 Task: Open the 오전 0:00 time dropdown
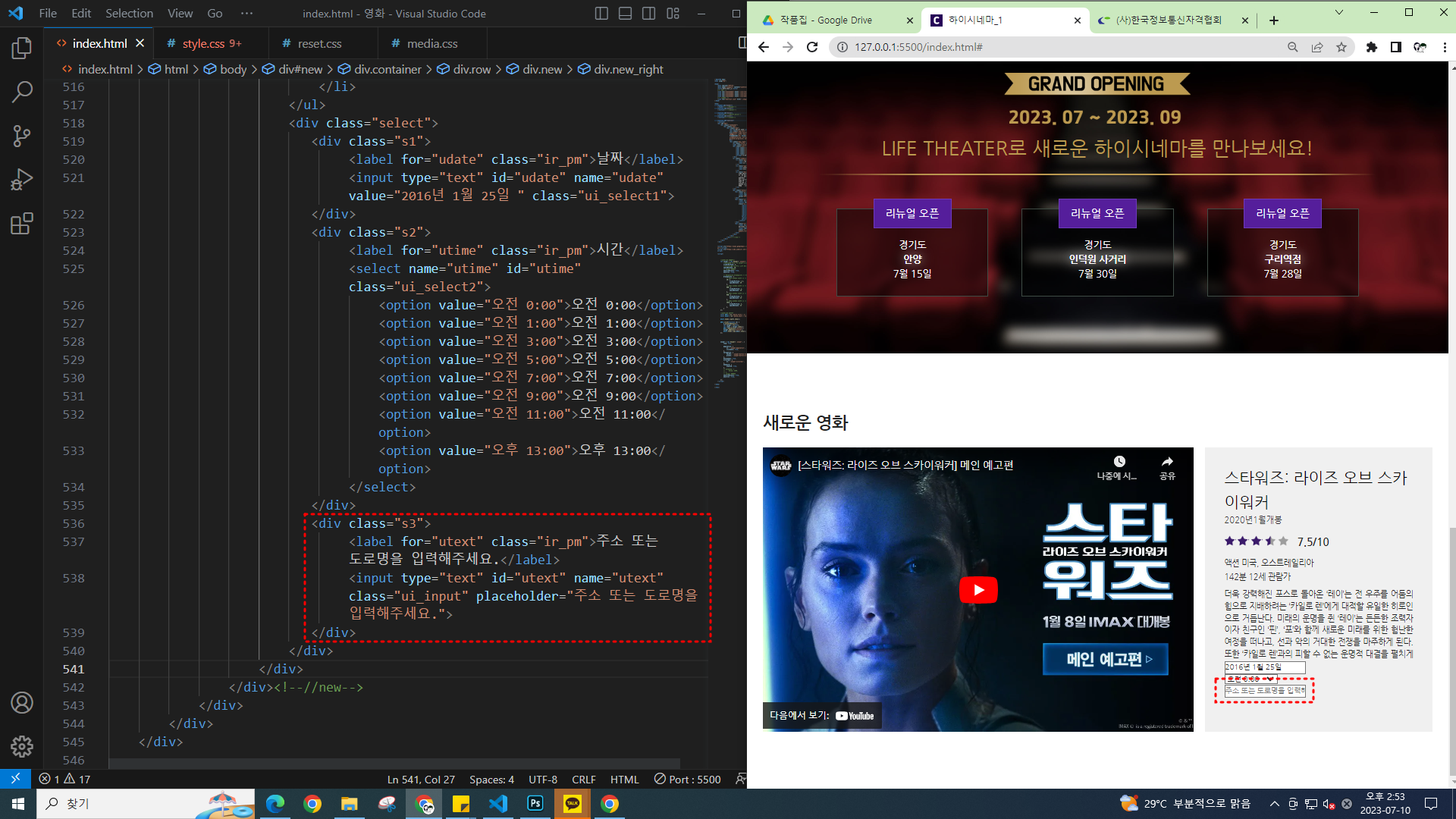coord(1251,679)
